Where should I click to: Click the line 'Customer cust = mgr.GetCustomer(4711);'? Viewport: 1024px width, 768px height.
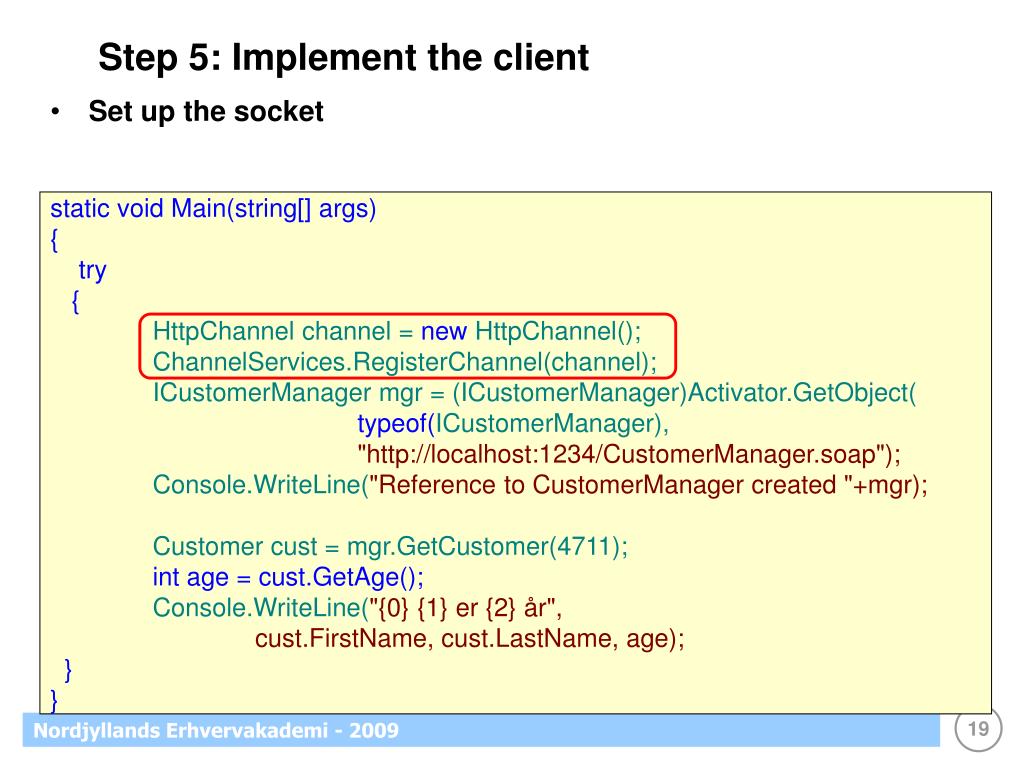391,547
